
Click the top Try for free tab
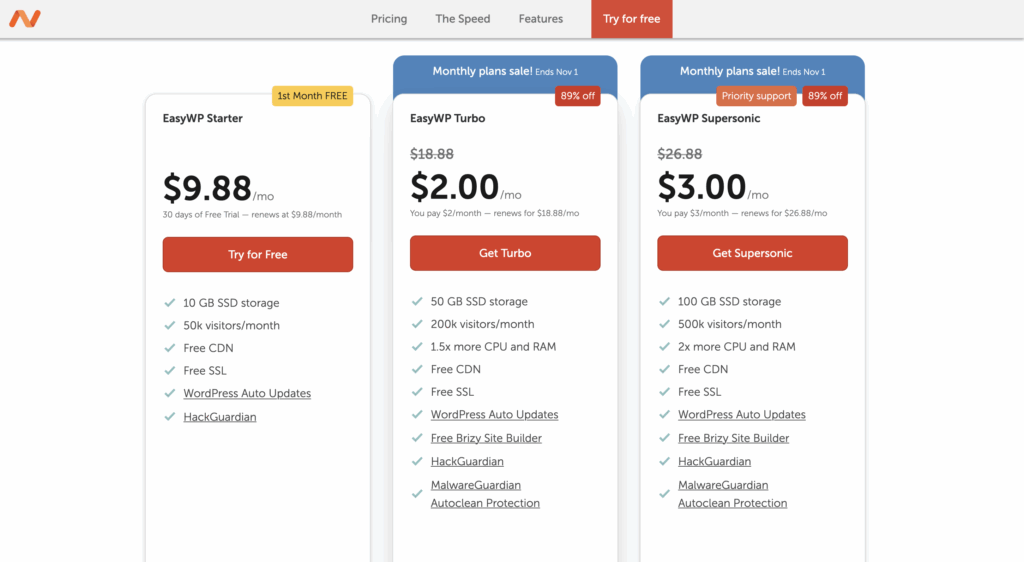click(x=632, y=19)
